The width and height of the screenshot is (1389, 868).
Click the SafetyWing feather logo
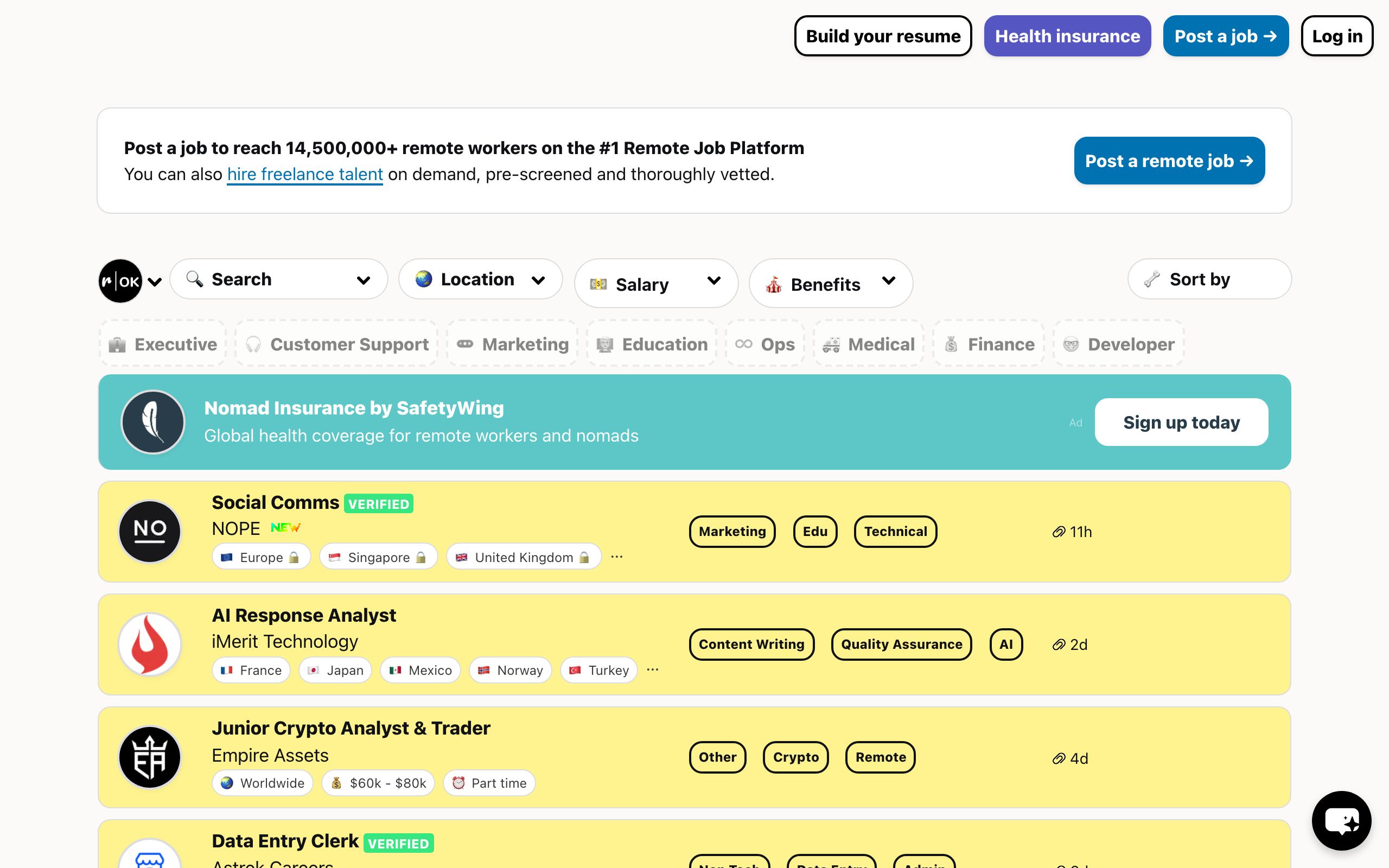(152, 422)
